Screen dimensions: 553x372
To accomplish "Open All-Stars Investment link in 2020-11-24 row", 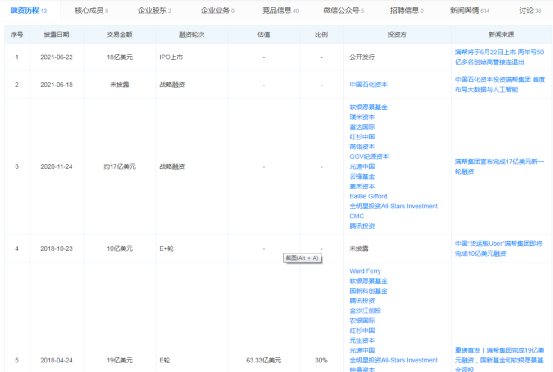I will (x=394, y=206).
